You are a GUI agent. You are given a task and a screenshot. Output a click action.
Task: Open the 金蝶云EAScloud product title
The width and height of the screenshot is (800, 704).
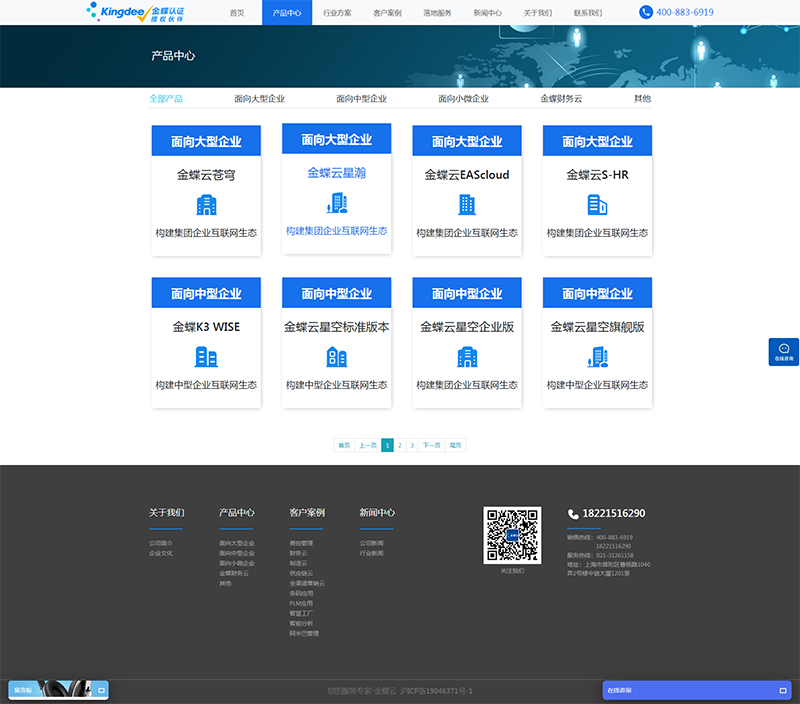point(467,175)
